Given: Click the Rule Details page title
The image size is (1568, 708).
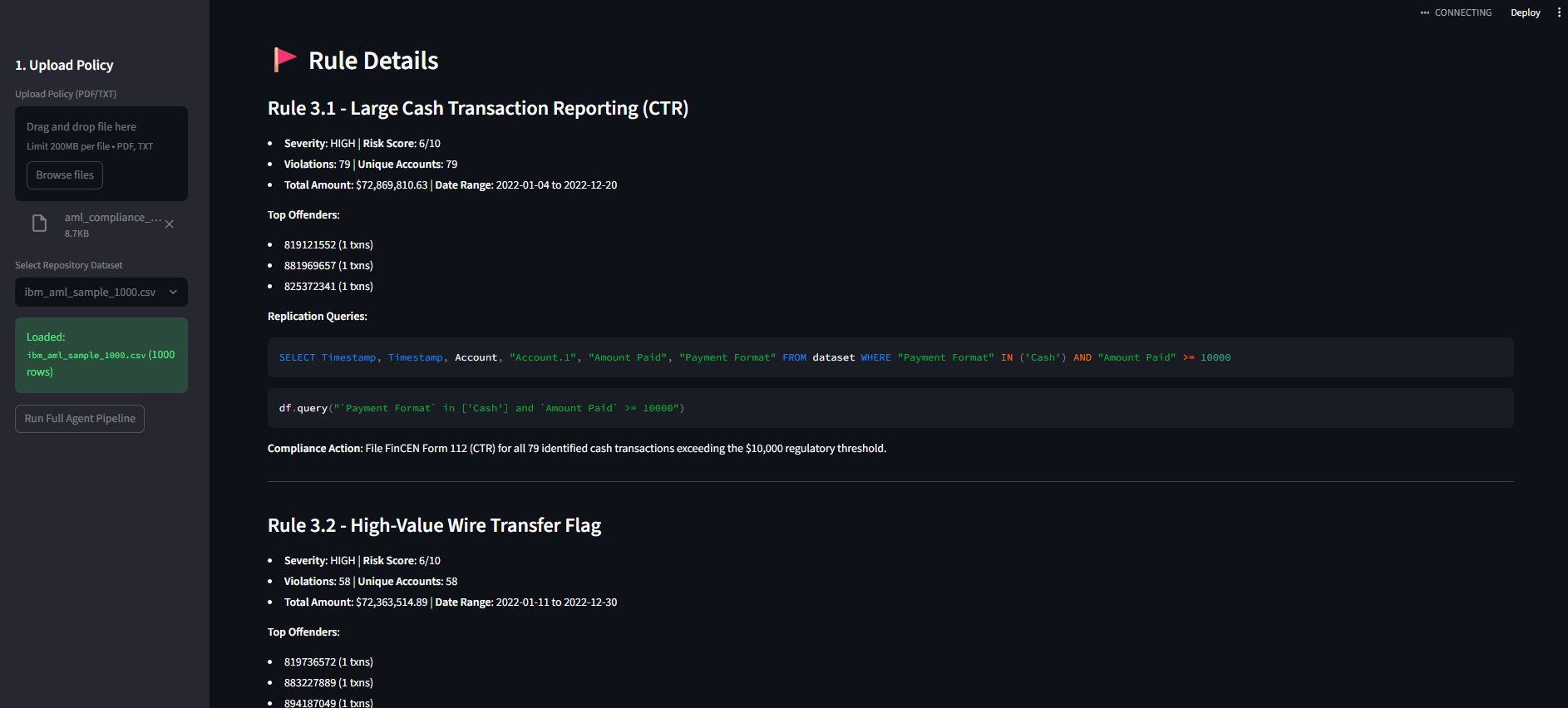Looking at the screenshot, I should coord(373,61).
